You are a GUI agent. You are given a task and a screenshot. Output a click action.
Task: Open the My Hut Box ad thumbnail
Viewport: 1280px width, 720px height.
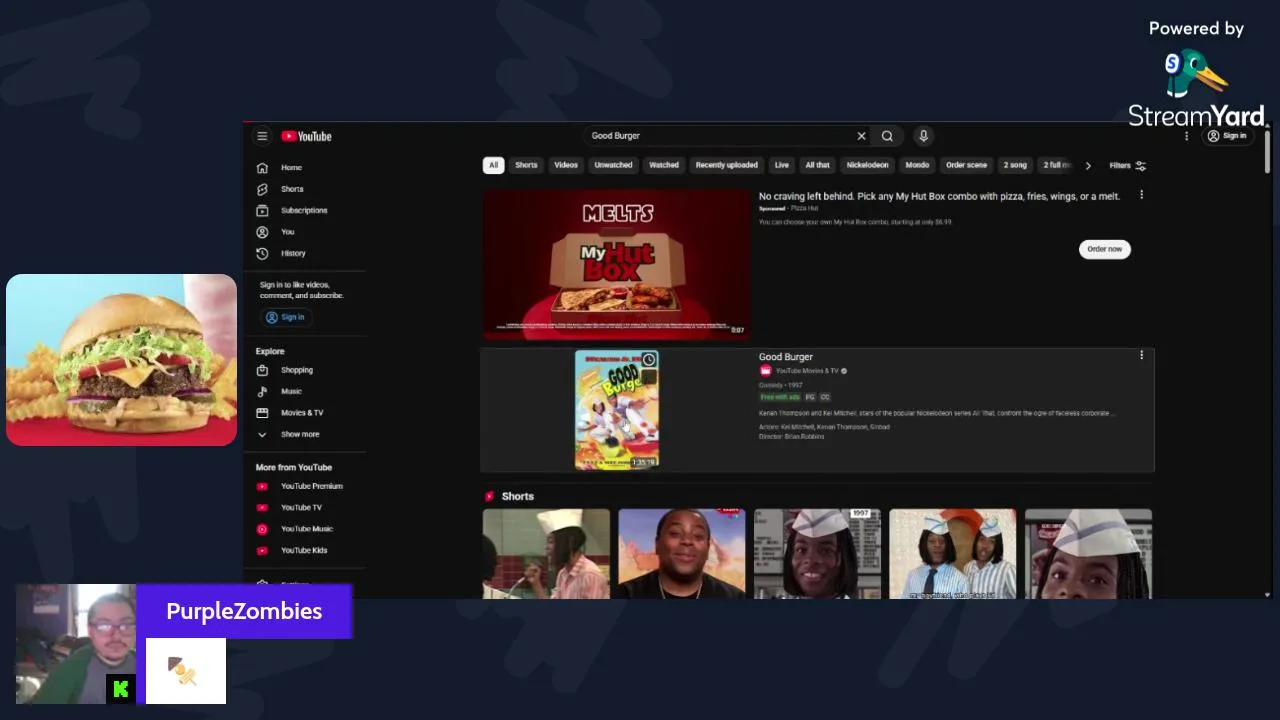click(x=616, y=264)
